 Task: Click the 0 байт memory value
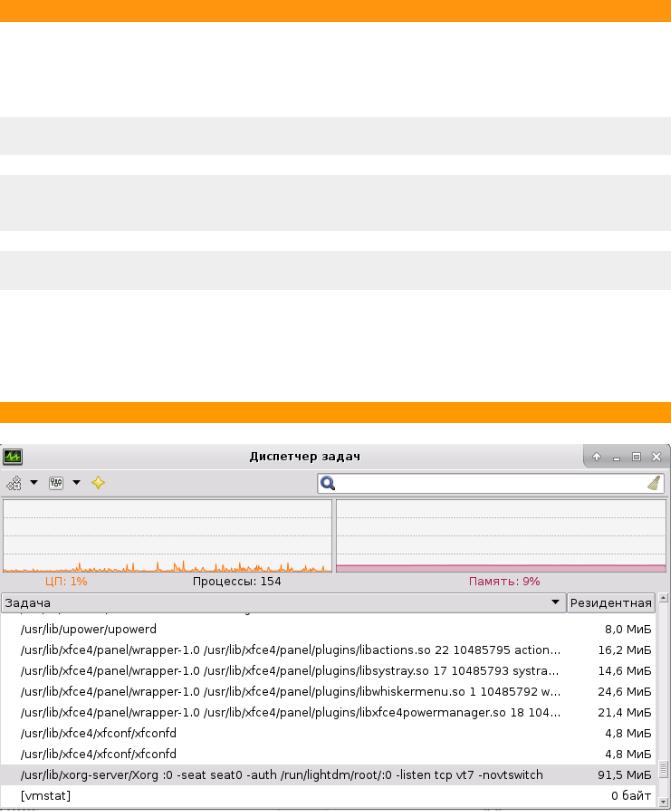pos(631,795)
